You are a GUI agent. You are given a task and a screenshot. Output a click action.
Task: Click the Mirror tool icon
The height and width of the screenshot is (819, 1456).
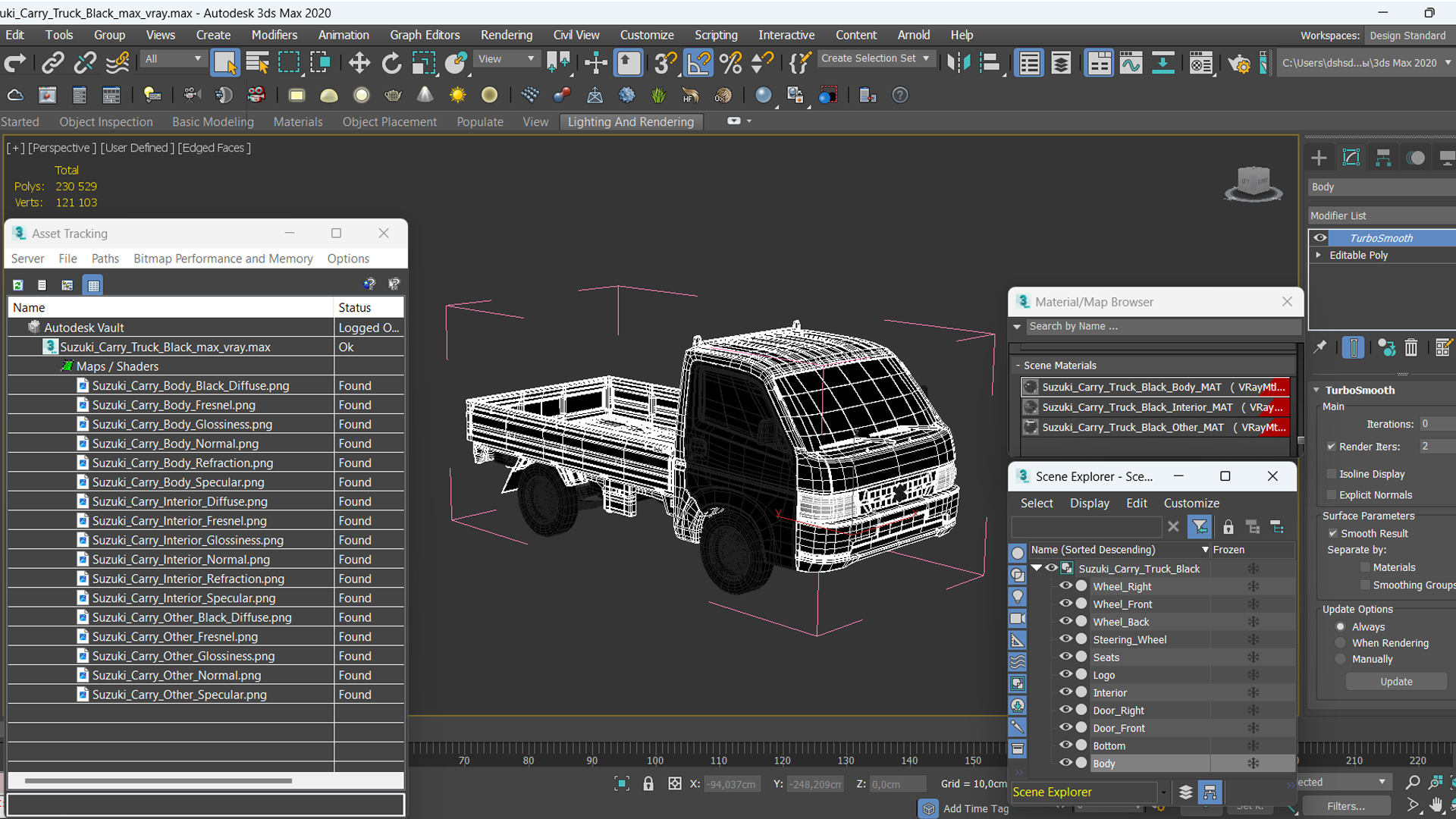(958, 63)
